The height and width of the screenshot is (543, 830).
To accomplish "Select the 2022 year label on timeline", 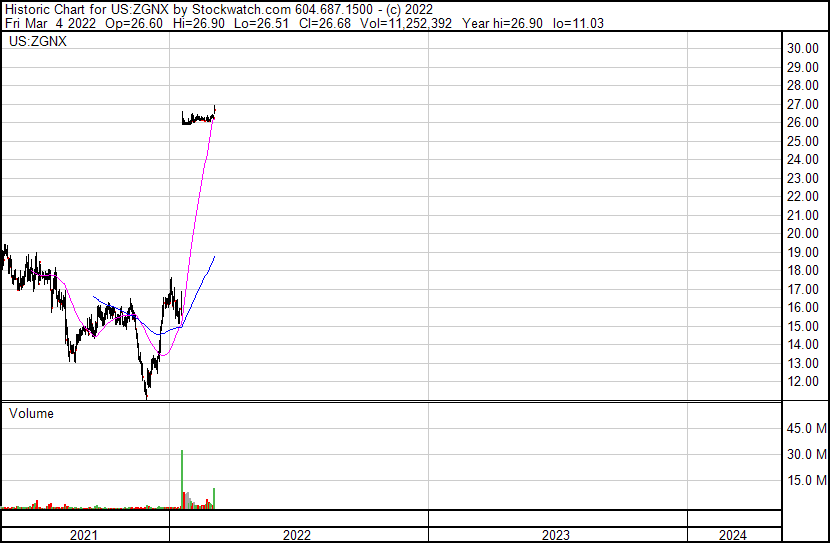I will (296, 535).
